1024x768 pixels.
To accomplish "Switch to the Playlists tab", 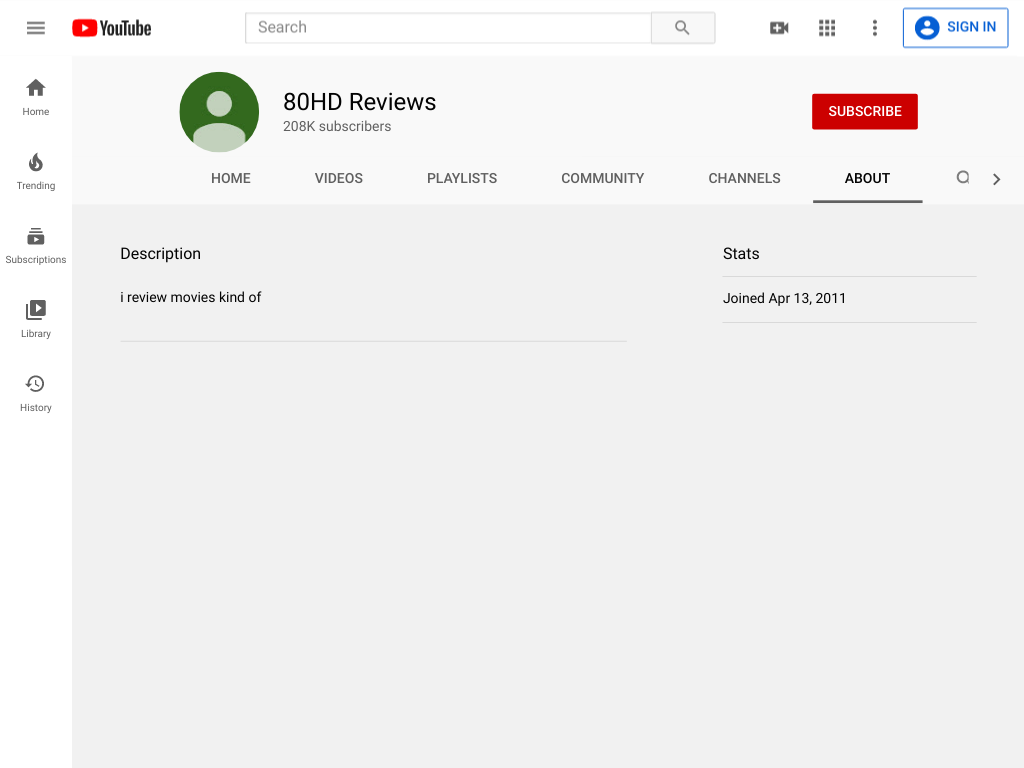I will click(462, 178).
